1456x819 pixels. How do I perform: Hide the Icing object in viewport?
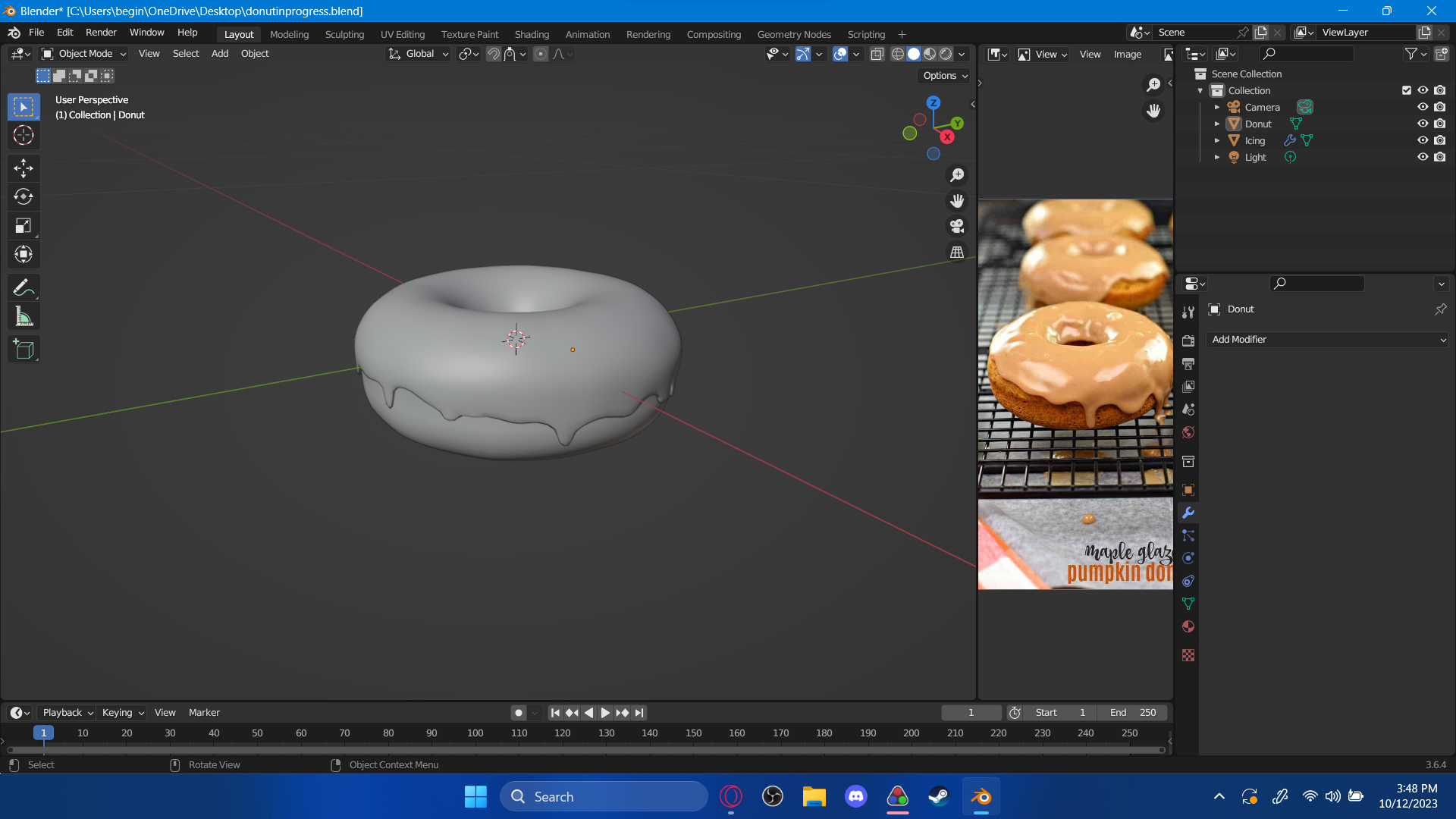(x=1423, y=140)
